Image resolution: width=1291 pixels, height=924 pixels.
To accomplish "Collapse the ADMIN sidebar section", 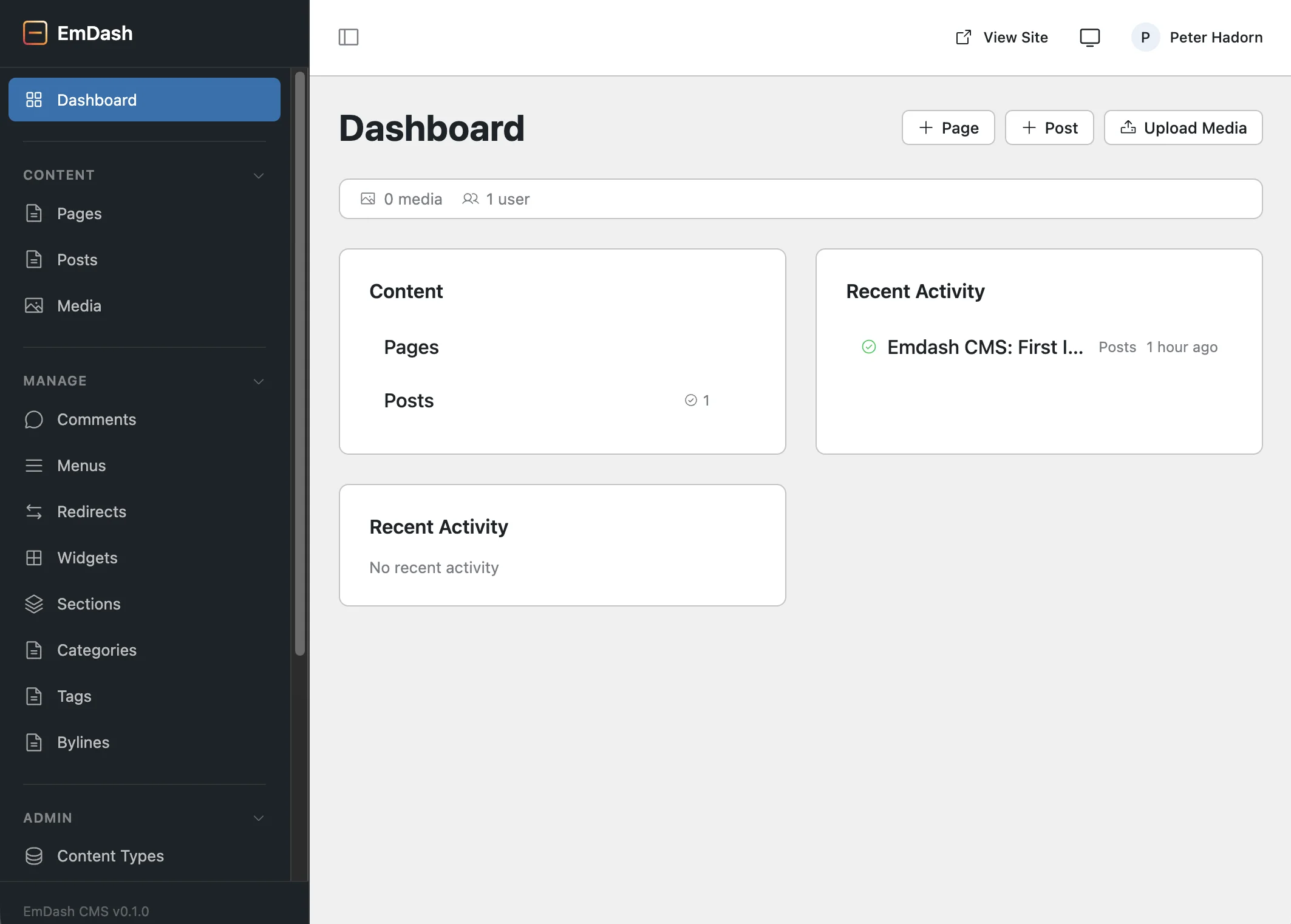I will 259,818.
